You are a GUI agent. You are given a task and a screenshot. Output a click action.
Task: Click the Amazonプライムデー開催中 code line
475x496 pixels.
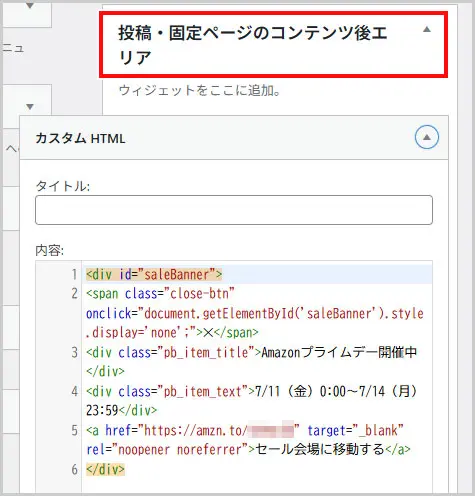[252, 353]
